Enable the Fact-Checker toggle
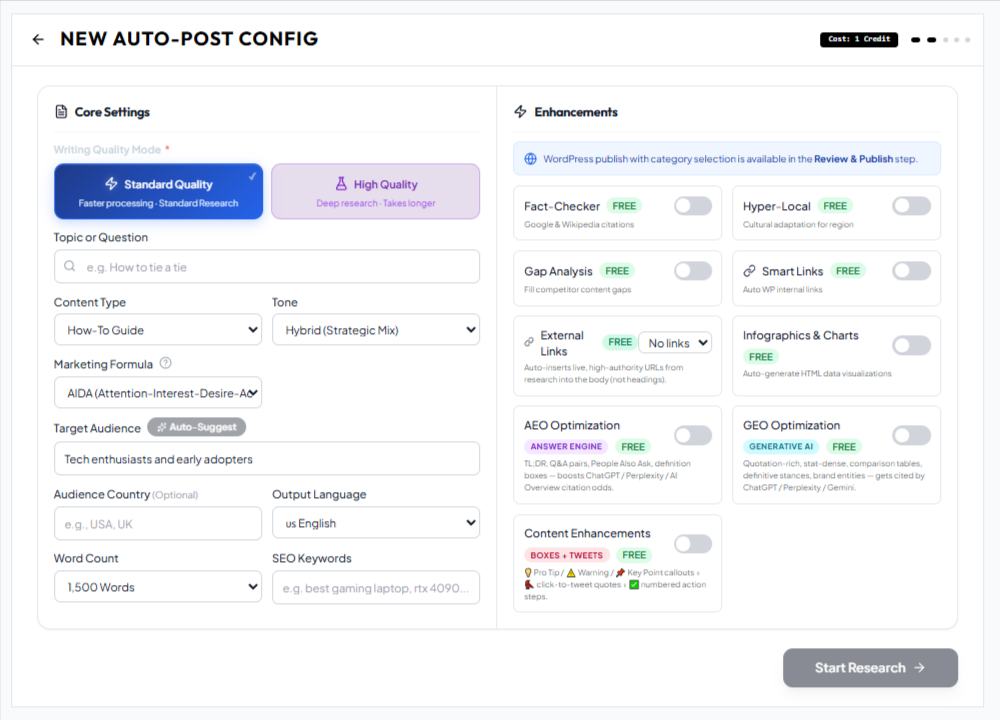1000x720 pixels. pyautogui.click(x=693, y=206)
